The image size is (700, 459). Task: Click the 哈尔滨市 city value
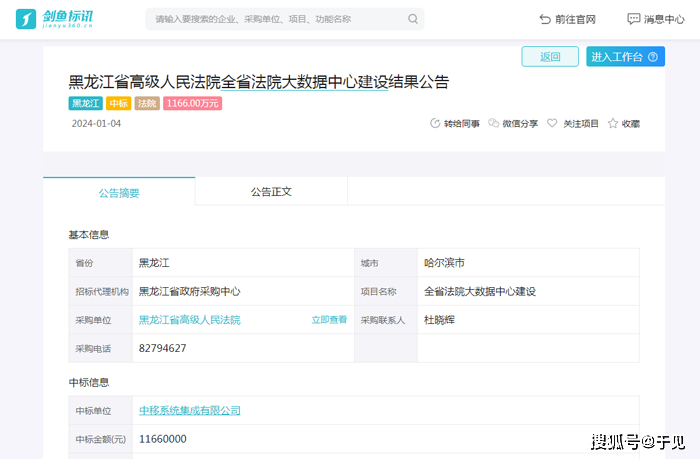(x=444, y=263)
